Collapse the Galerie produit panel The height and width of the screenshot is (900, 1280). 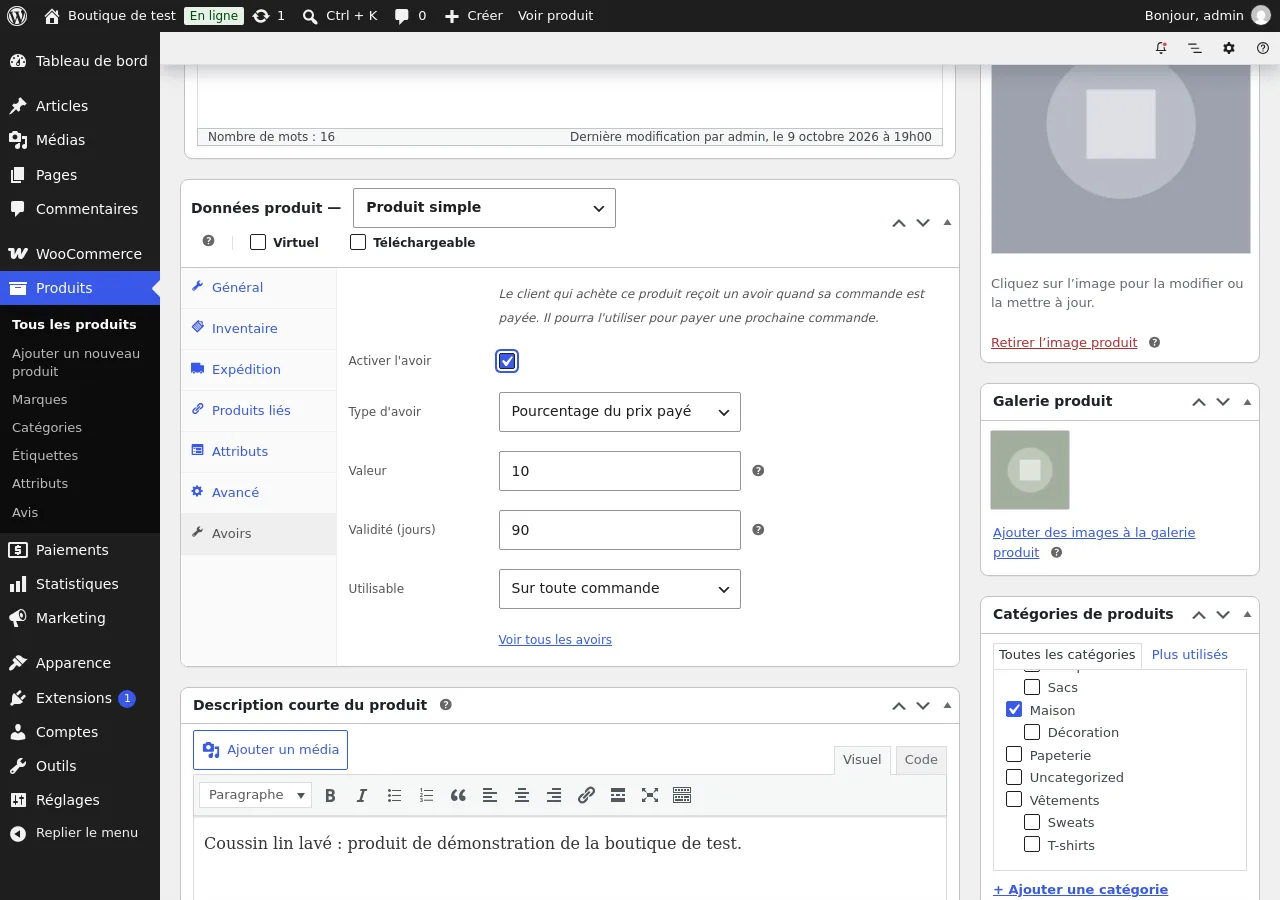pyautogui.click(x=1247, y=402)
